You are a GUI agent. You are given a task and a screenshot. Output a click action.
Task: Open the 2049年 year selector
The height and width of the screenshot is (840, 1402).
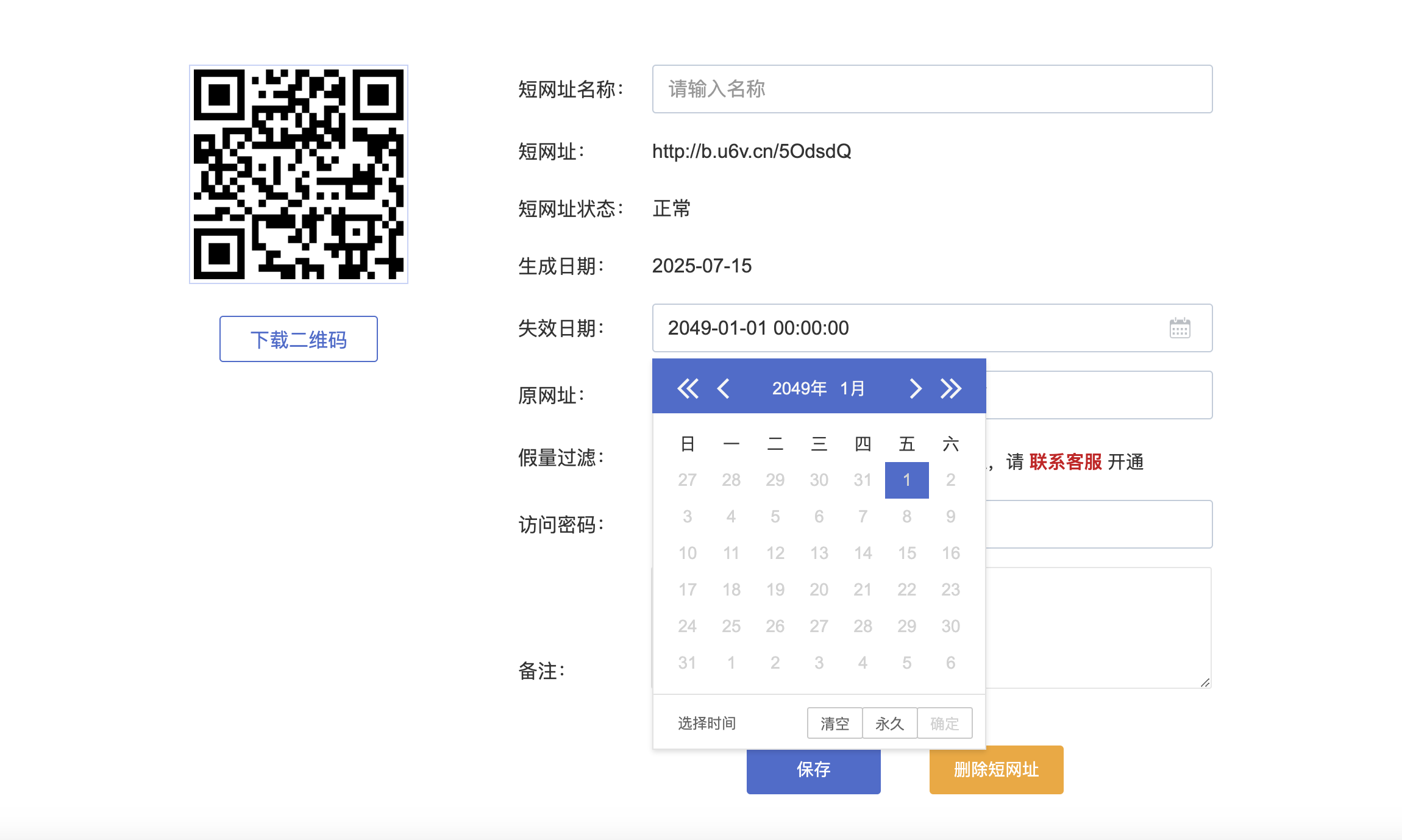pos(799,388)
